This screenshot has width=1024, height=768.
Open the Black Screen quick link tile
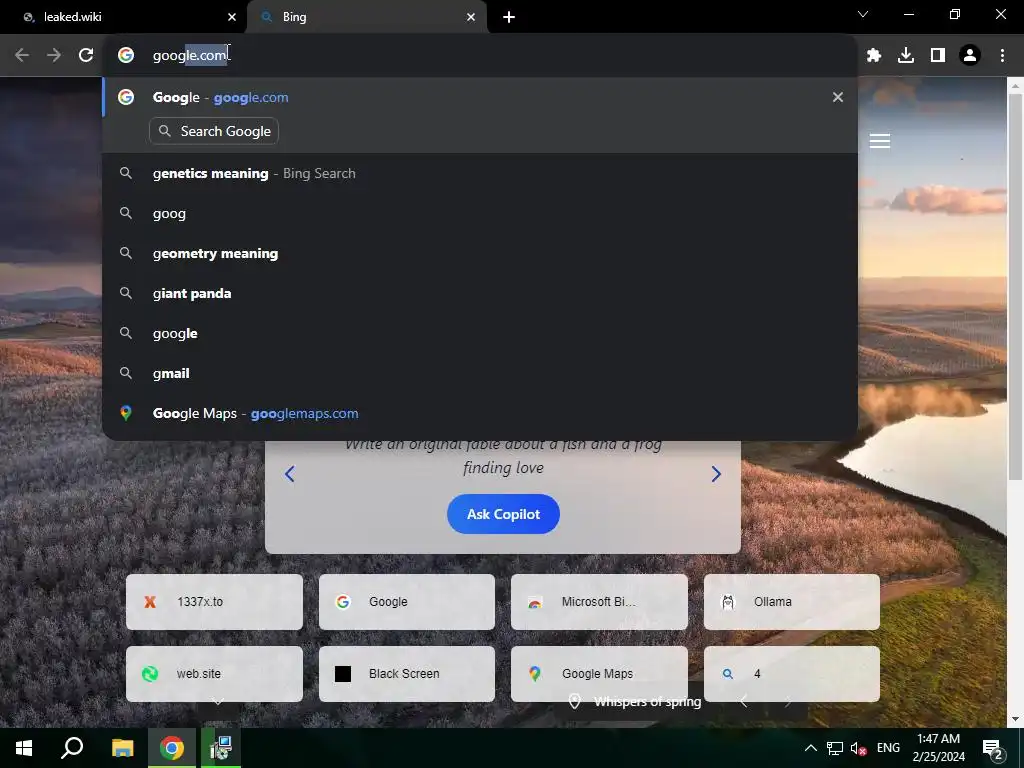click(407, 674)
